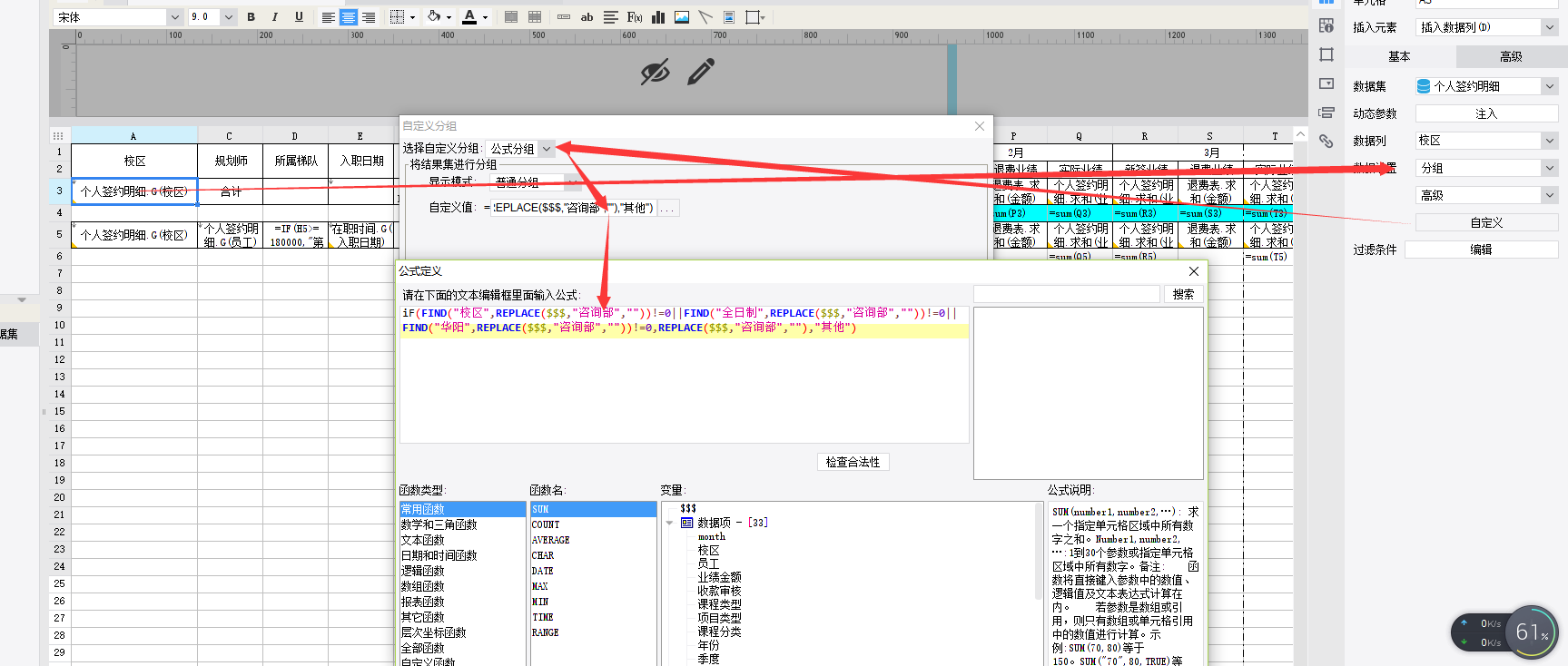
Task: Set right text alignment
Action: (369, 17)
